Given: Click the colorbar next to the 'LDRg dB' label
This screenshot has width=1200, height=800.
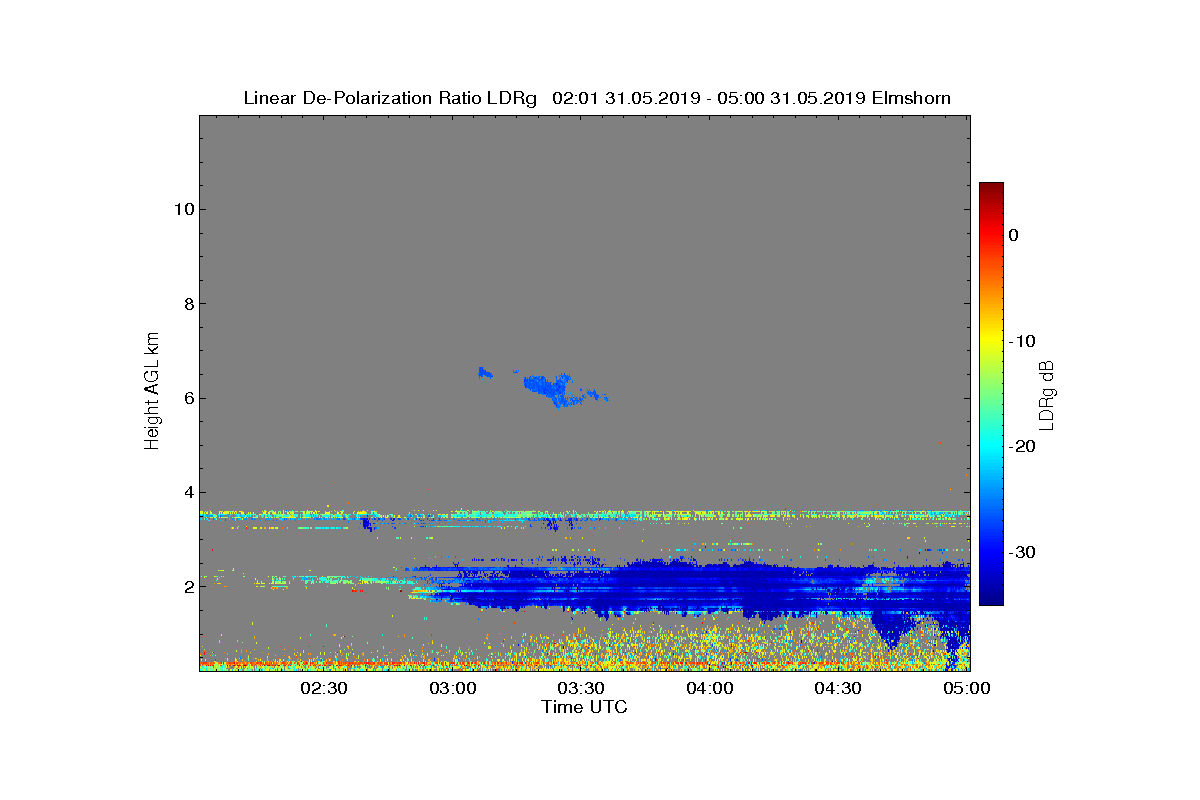Looking at the screenshot, I should pyautogui.click(x=991, y=394).
